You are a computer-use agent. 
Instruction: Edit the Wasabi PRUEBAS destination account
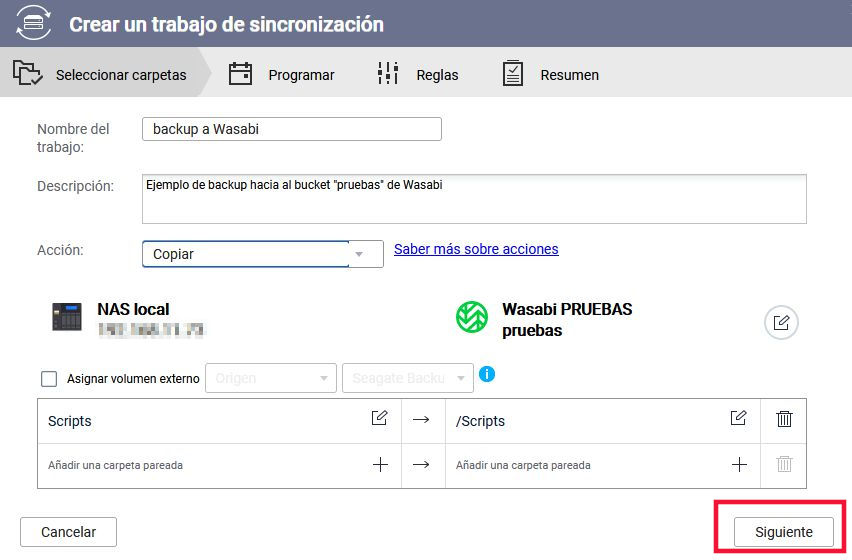(x=781, y=322)
